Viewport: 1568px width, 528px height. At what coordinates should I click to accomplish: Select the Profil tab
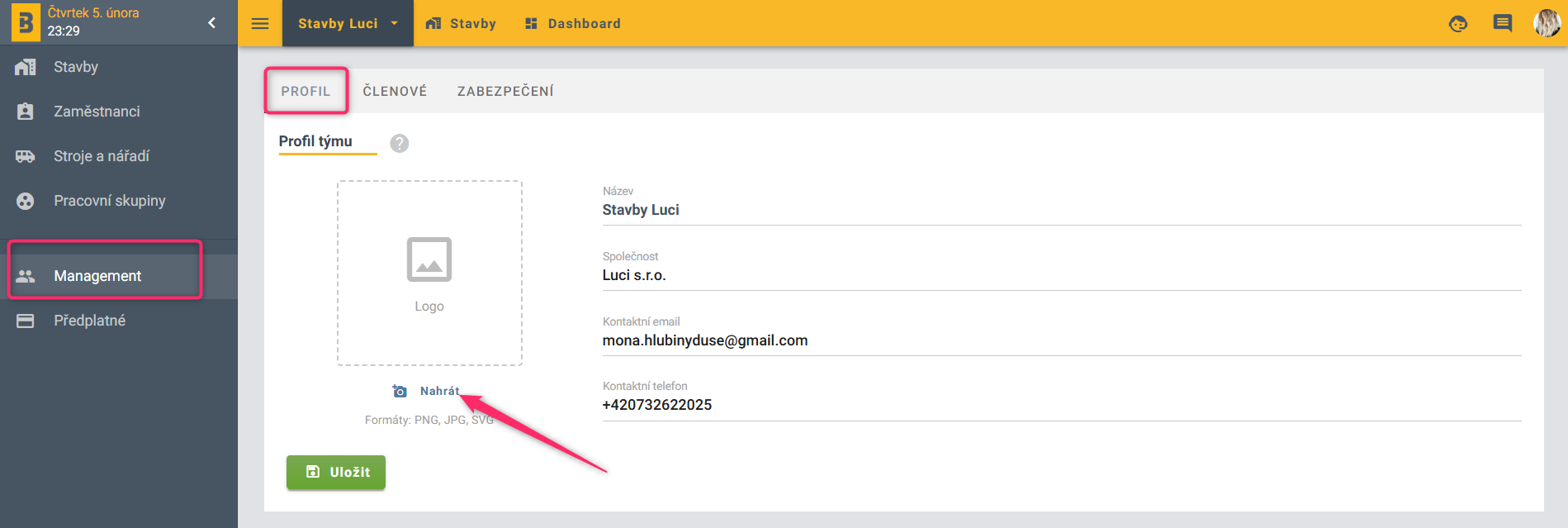pos(306,91)
